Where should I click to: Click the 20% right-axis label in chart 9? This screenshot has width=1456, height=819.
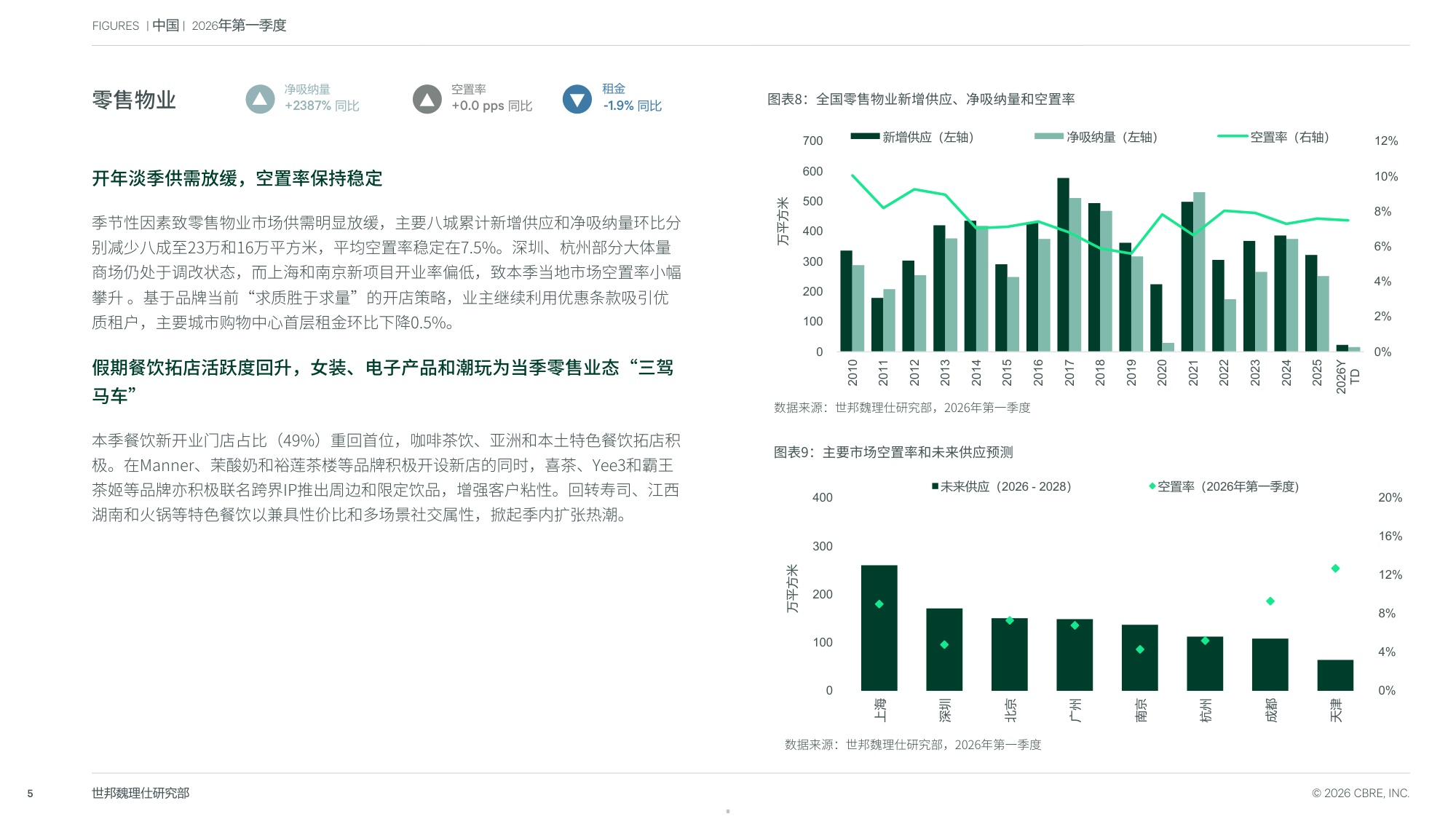point(1390,498)
